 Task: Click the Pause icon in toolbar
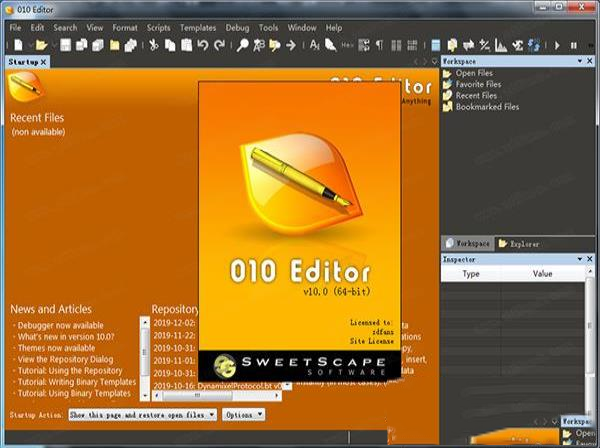click(x=573, y=46)
